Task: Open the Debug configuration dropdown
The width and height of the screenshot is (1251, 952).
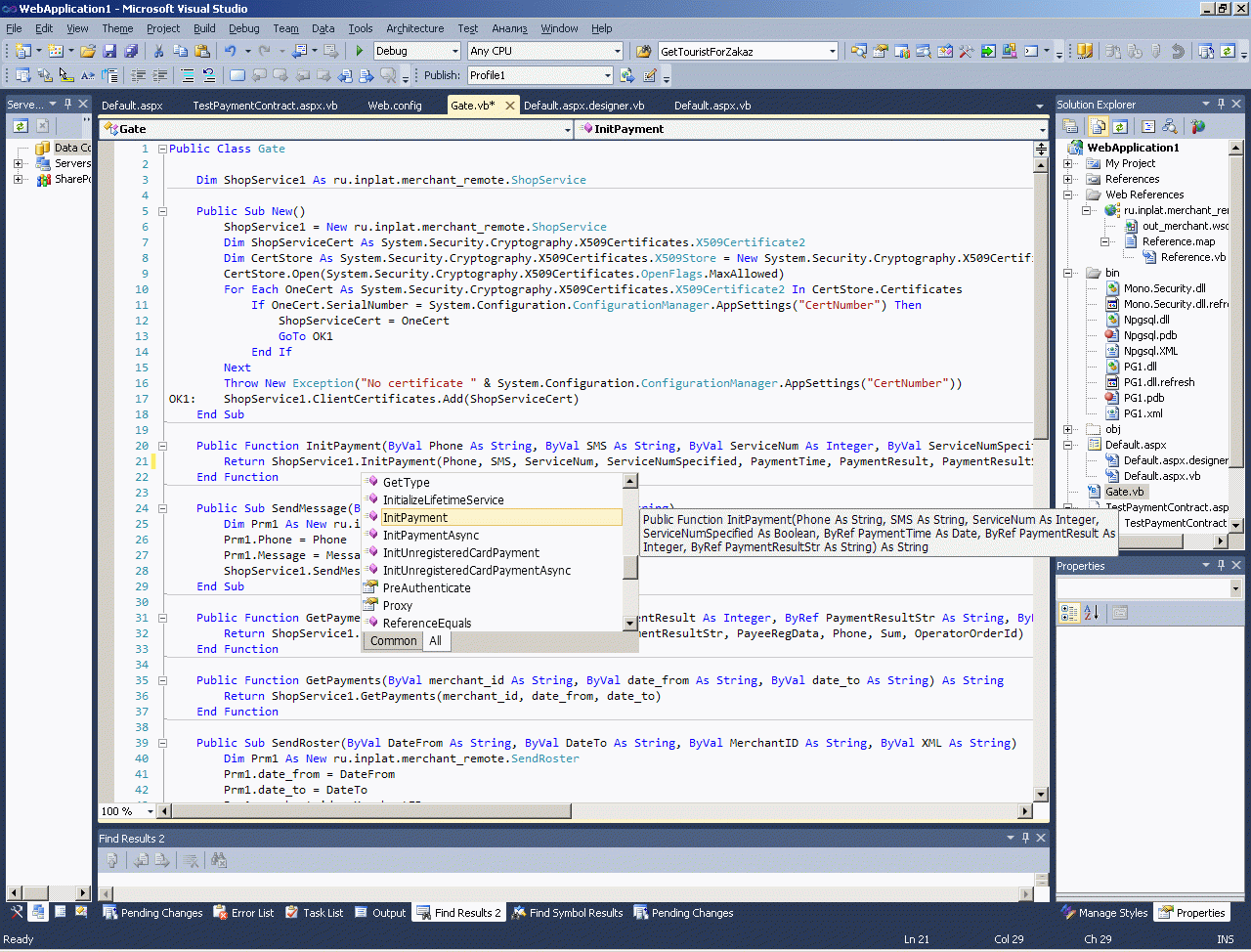Action: (x=454, y=51)
